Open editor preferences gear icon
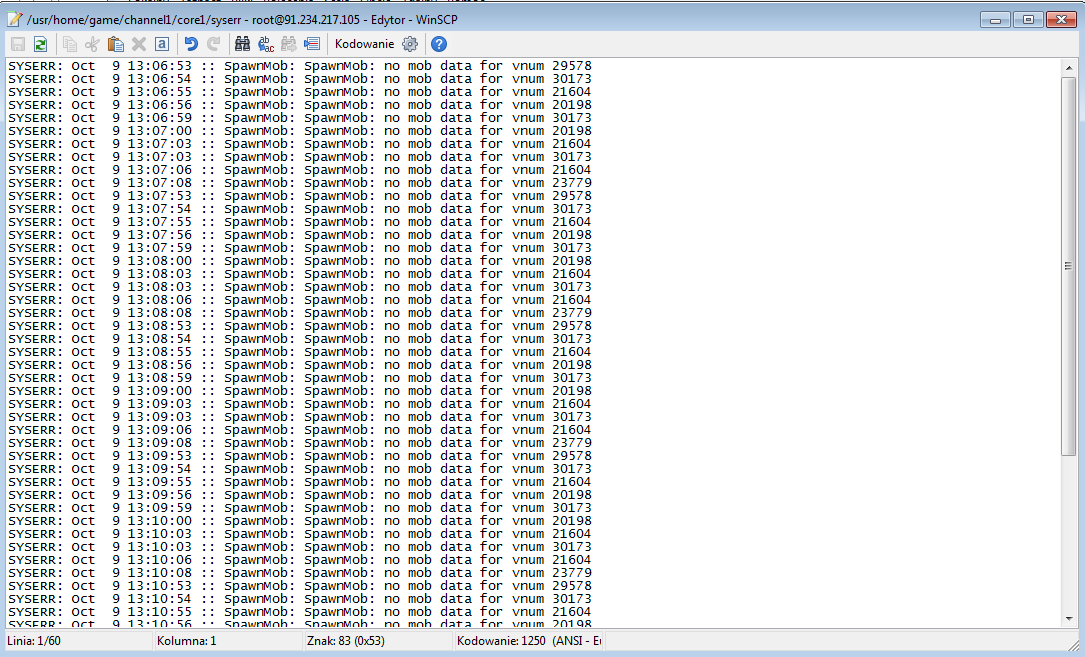1085x657 pixels. click(x=410, y=44)
